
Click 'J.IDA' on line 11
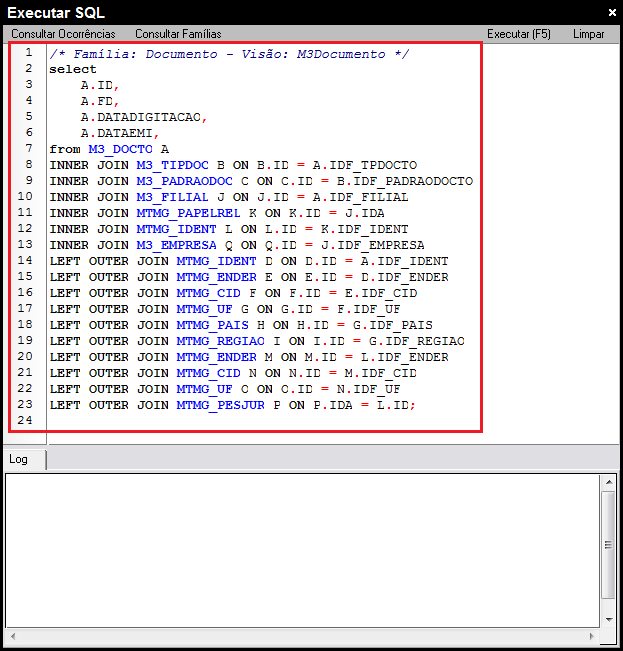(365, 213)
